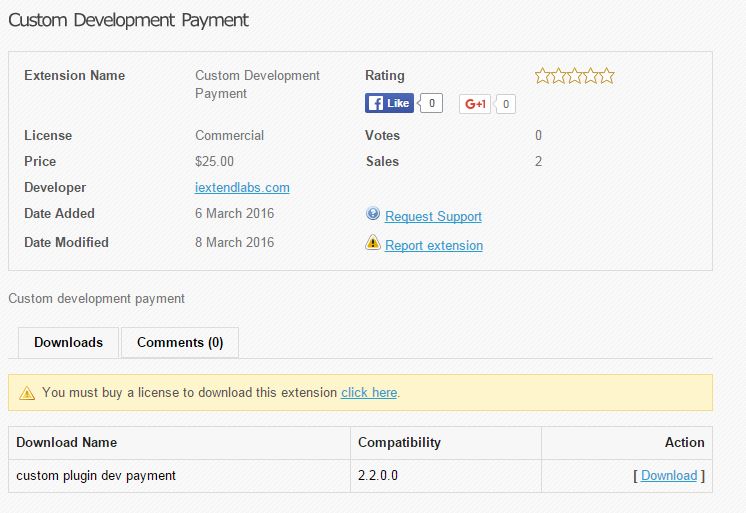Click the Date Modified label
The height and width of the screenshot is (513, 746).
point(67,242)
